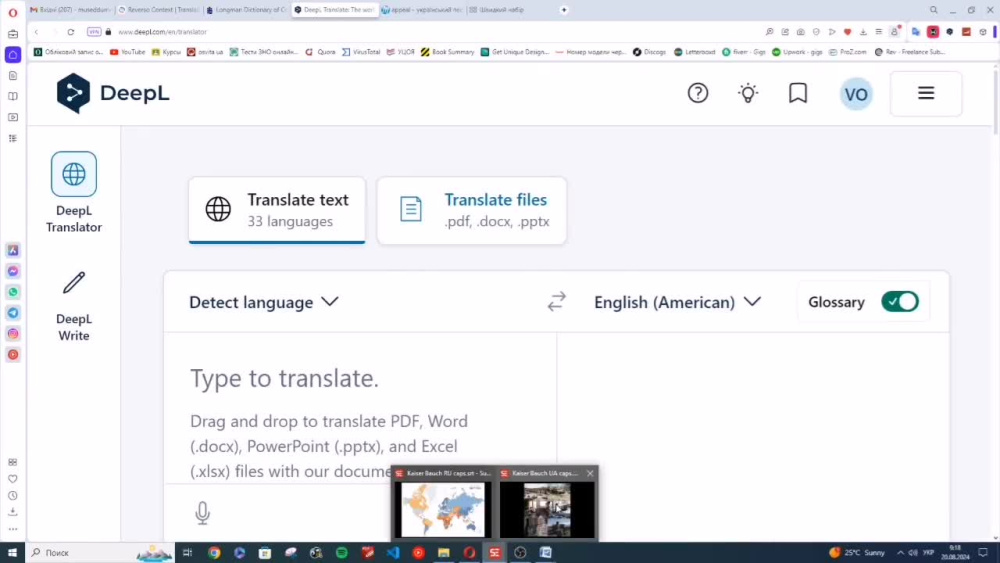Open Quora bookmark
The width and height of the screenshot is (1000, 563).
pyautogui.click(x=320, y=52)
